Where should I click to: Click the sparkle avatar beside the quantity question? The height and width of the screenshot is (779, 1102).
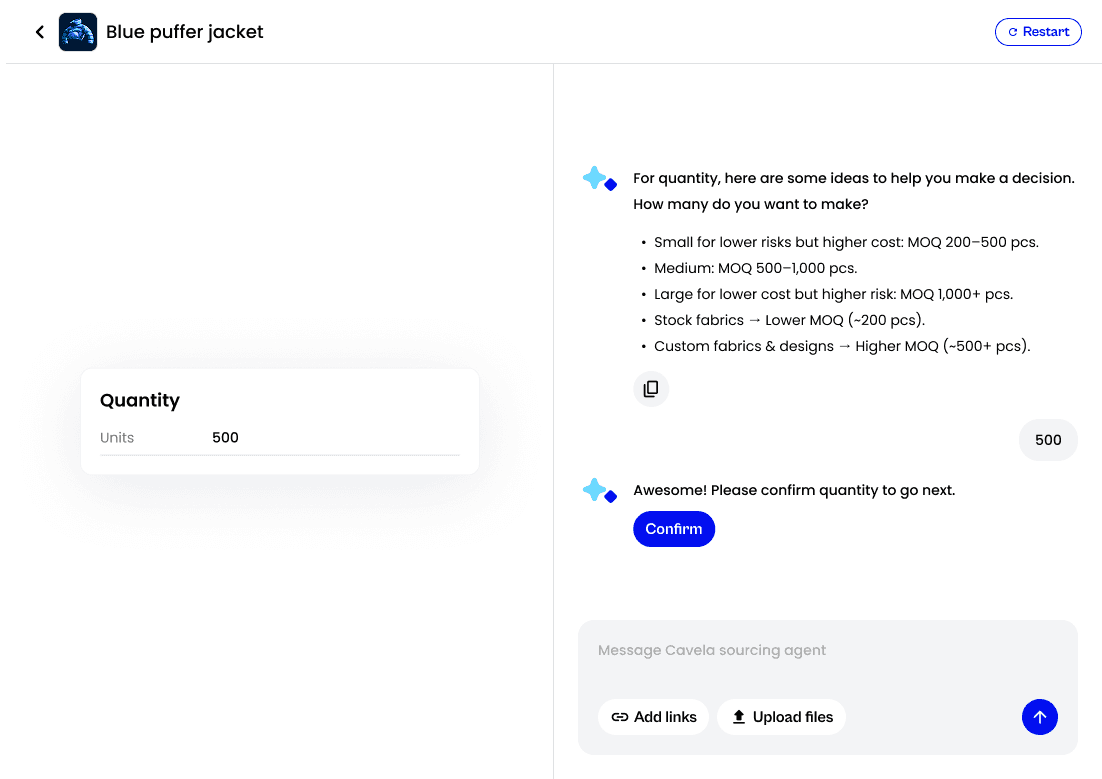[x=599, y=179]
